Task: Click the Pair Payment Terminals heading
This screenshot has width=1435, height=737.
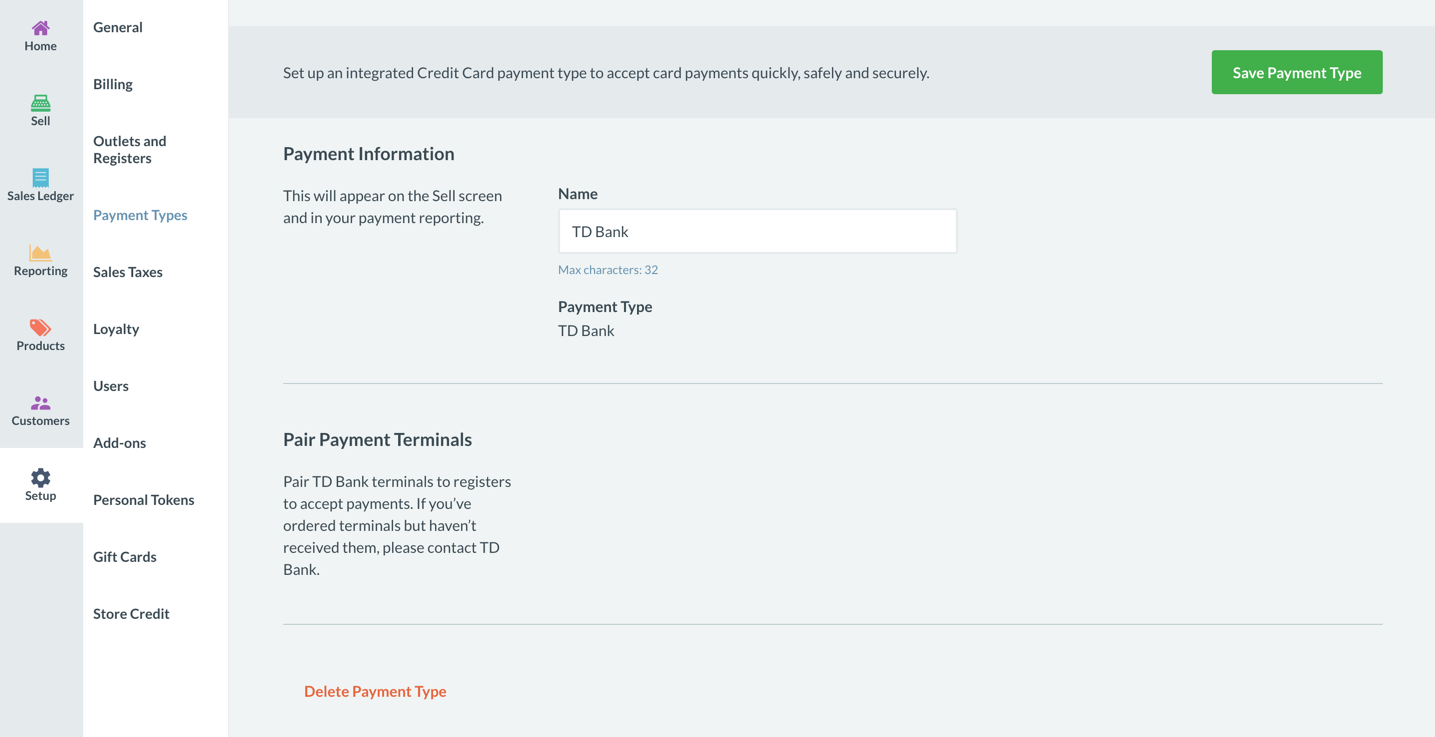Action: click(x=378, y=440)
